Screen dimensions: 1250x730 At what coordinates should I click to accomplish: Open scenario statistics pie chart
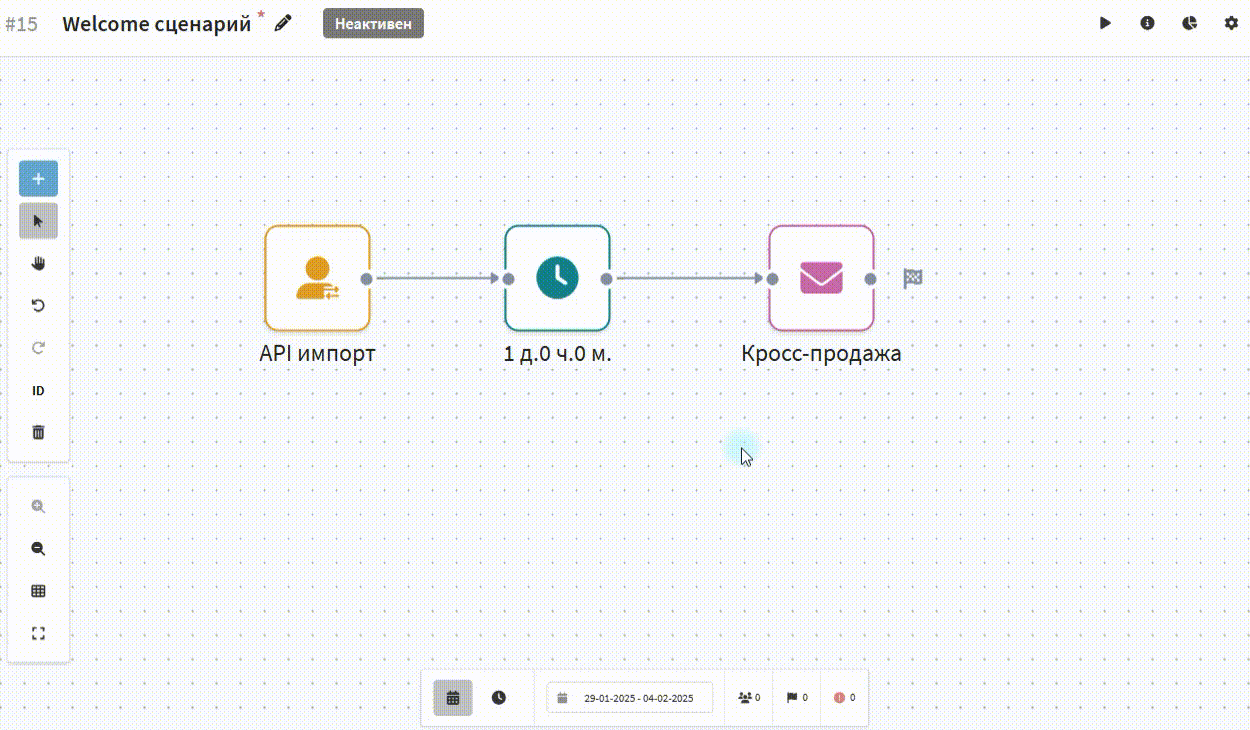click(1189, 23)
